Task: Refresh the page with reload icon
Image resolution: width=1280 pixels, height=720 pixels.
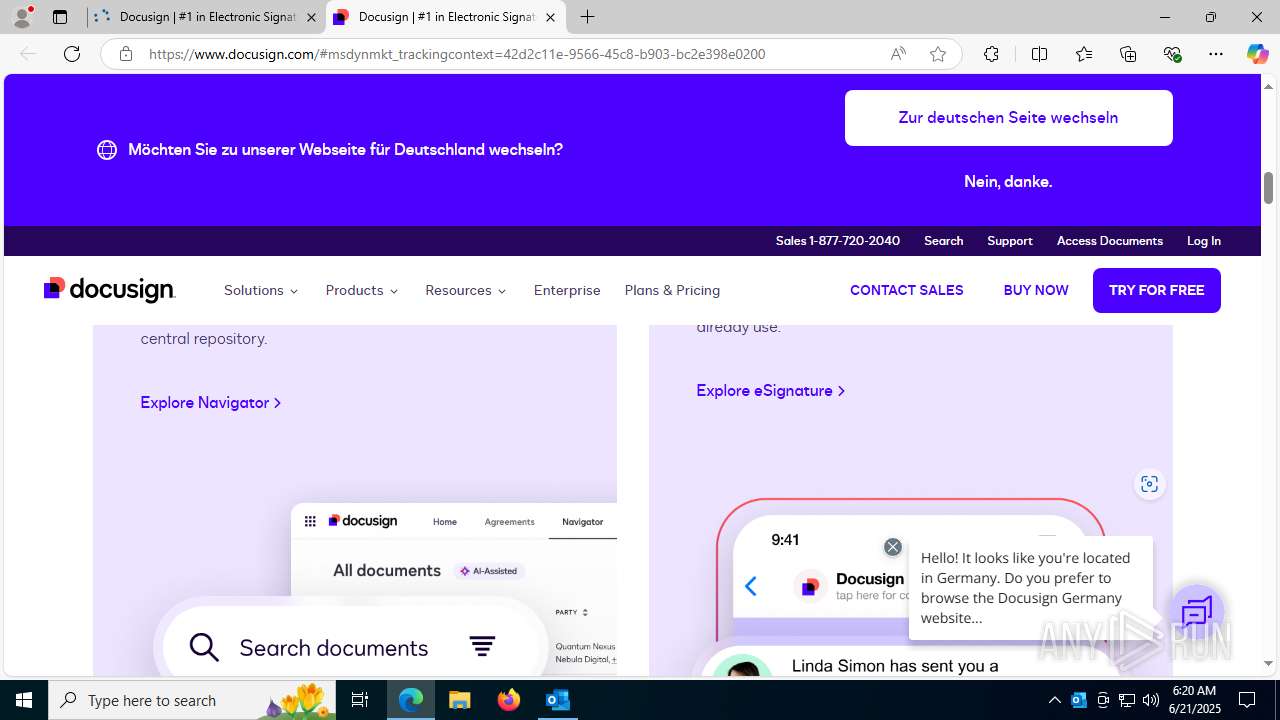Action: (x=72, y=54)
